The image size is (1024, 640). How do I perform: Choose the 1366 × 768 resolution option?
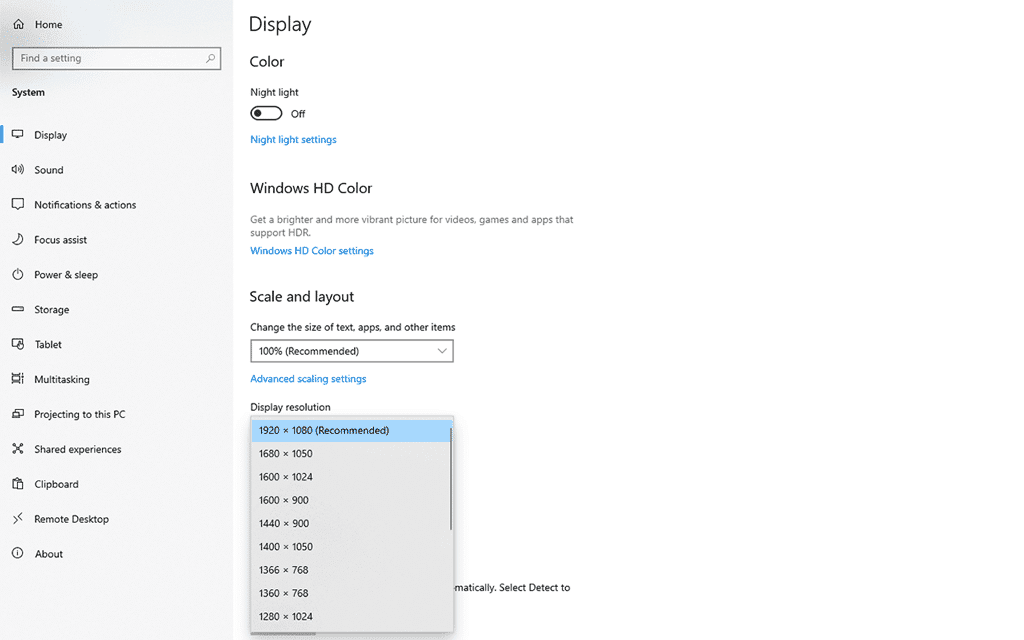283,569
